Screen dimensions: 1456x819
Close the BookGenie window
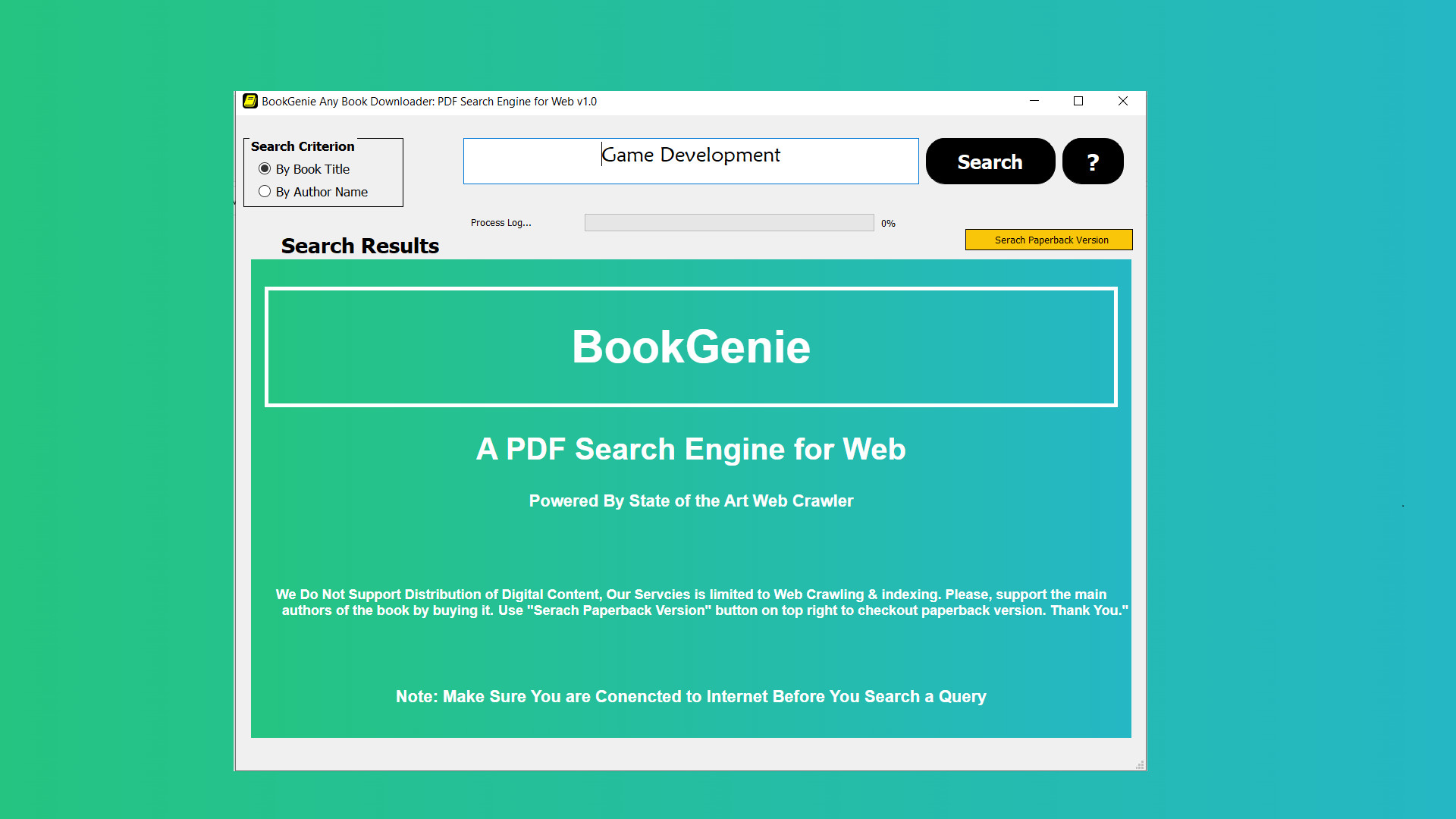[1123, 101]
